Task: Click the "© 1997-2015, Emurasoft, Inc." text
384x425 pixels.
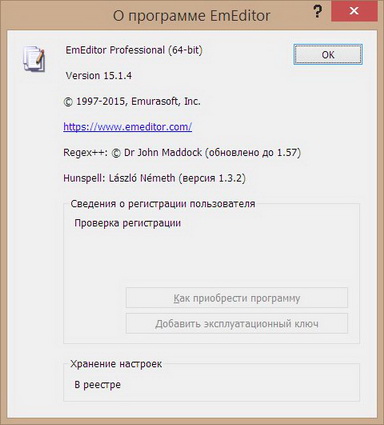Action: click(132, 101)
